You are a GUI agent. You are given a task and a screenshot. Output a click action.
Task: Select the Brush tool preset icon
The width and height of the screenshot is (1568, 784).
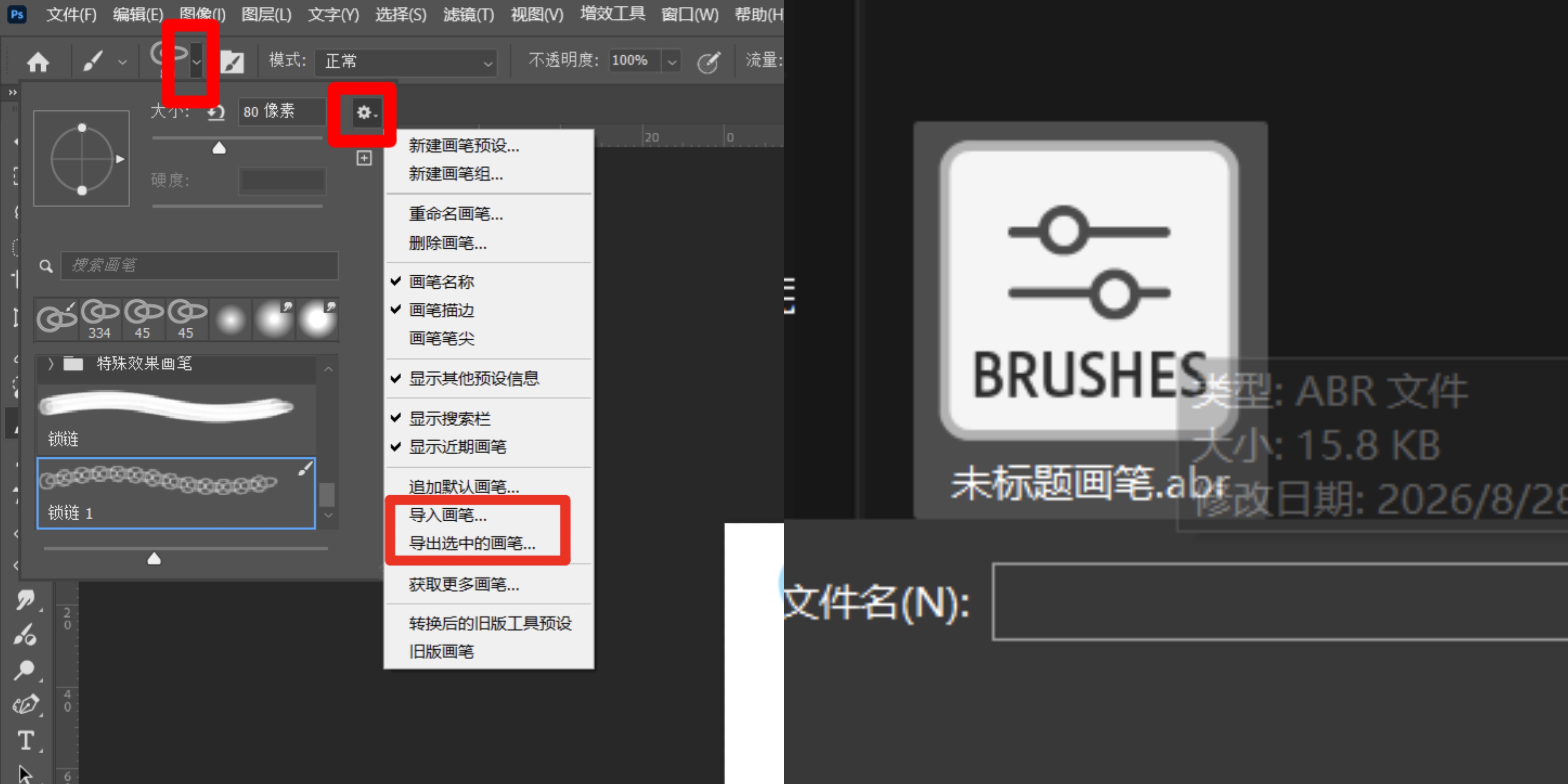coord(93,61)
